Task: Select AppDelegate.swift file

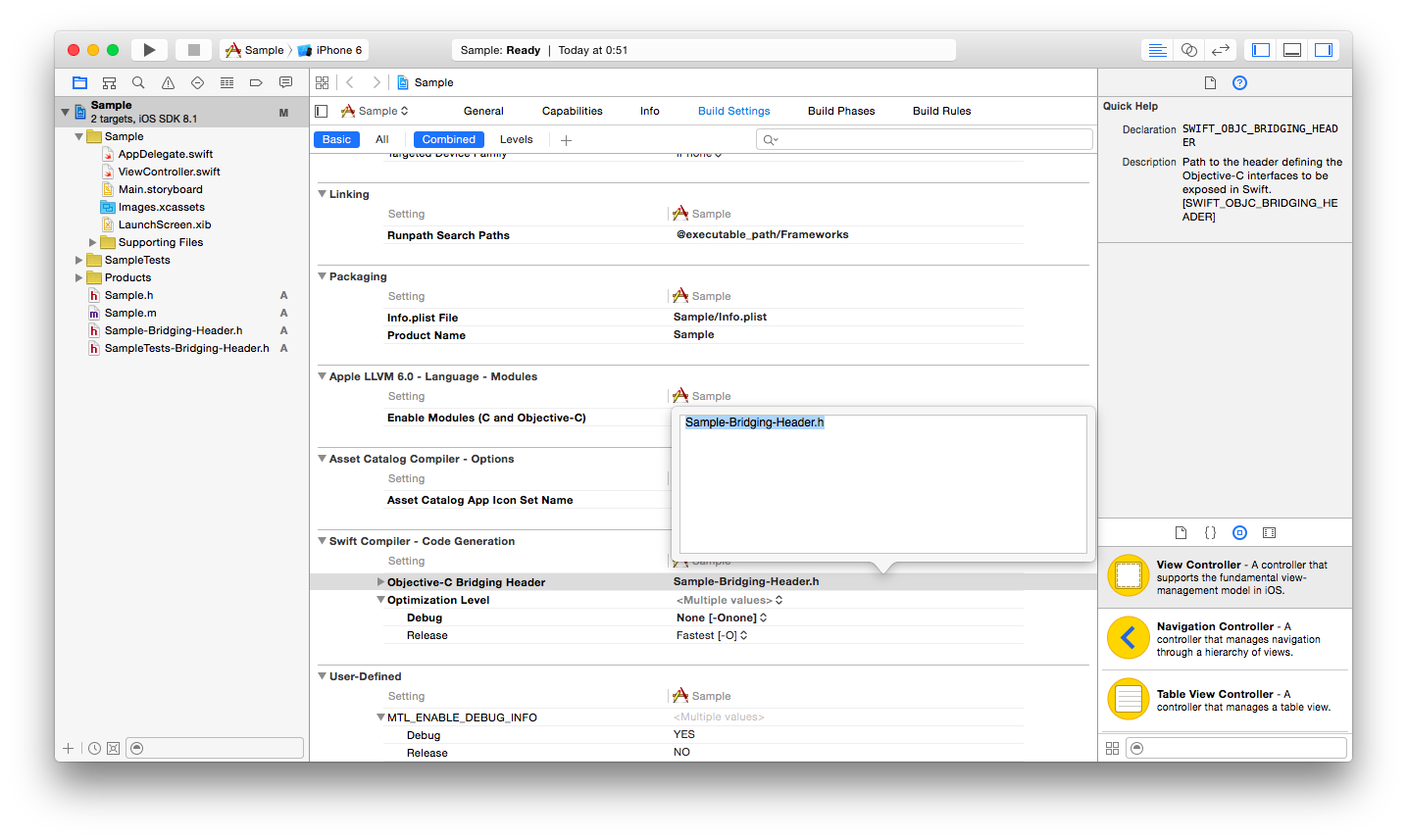Action: pyautogui.click(x=166, y=155)
